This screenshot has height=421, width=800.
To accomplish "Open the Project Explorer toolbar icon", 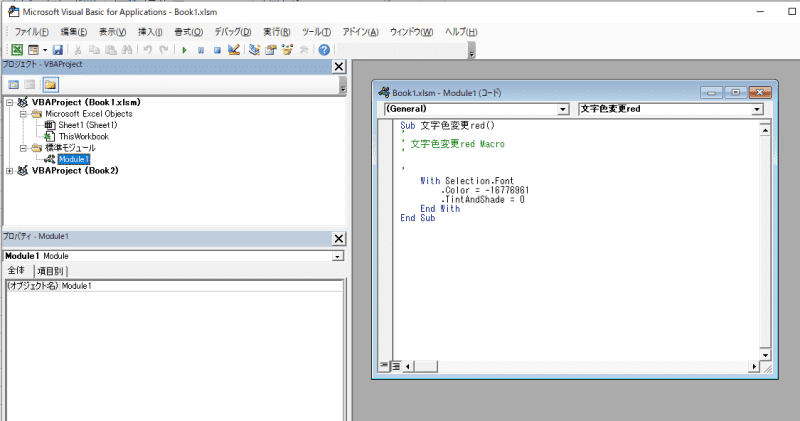I will click(x=254, y=49).
